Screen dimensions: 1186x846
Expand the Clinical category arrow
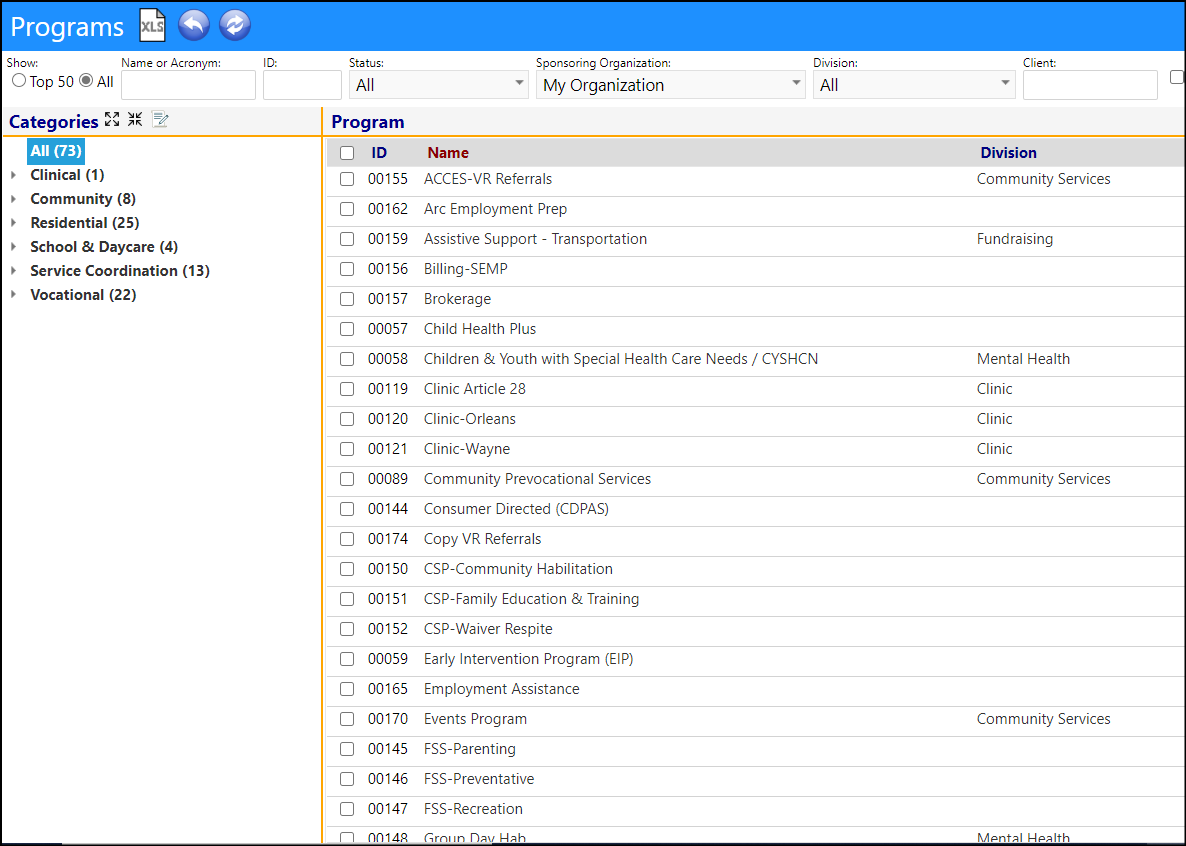click(x=14, y=175)
